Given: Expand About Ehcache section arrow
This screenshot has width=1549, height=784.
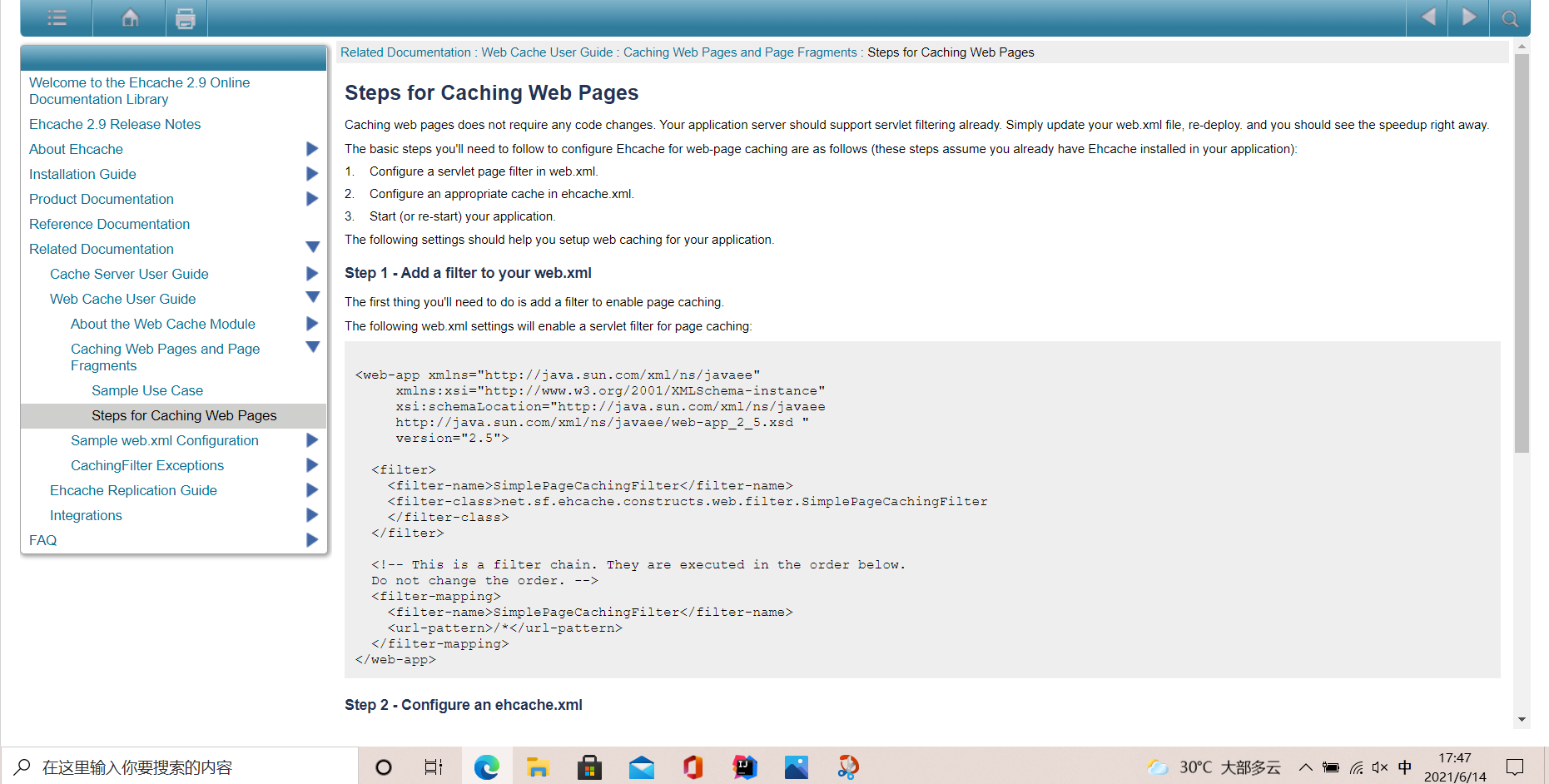Looking at the screenshot, I should coord(312,149).
